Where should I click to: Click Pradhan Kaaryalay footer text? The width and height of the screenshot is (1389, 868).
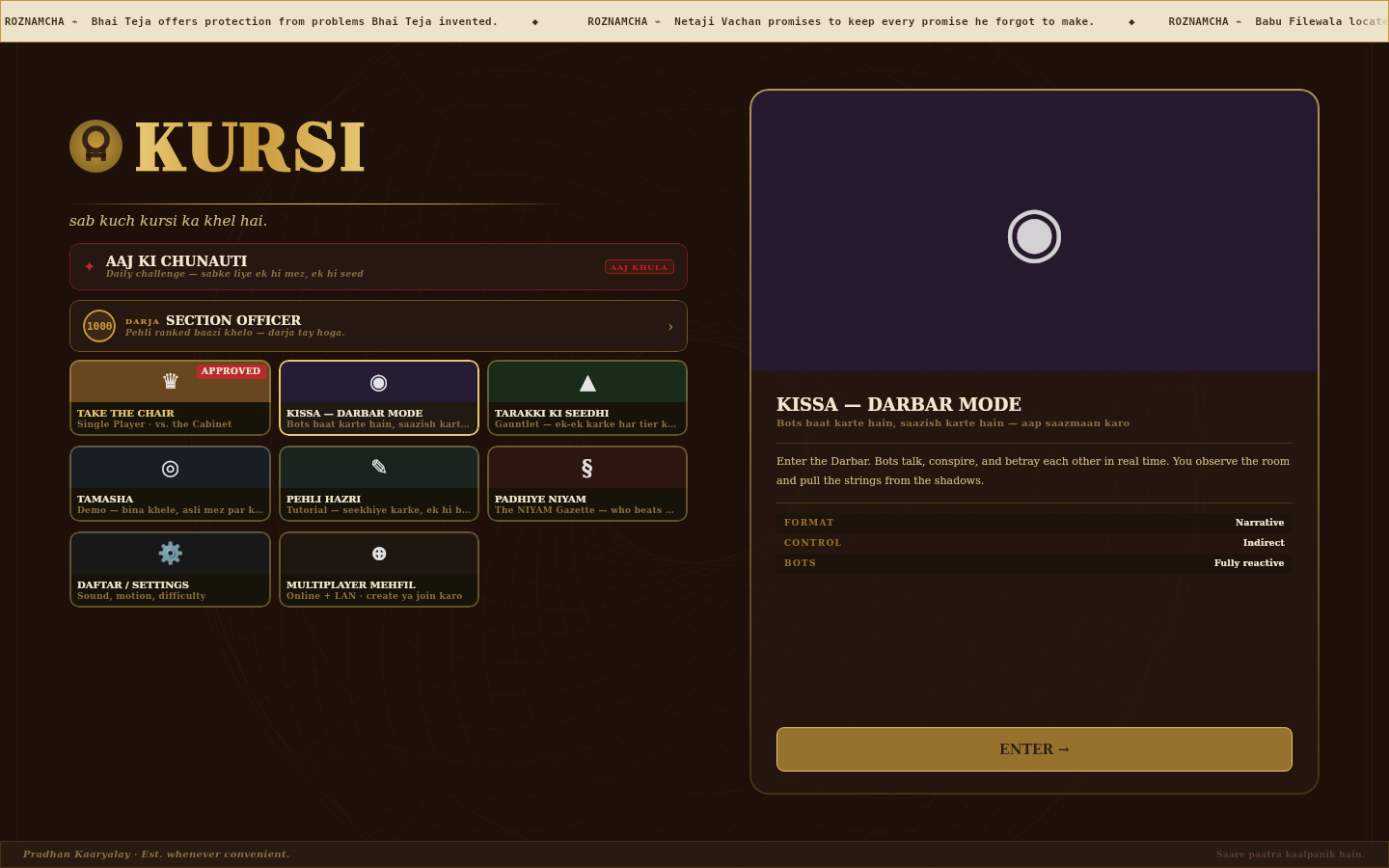(x=156, y=854)
